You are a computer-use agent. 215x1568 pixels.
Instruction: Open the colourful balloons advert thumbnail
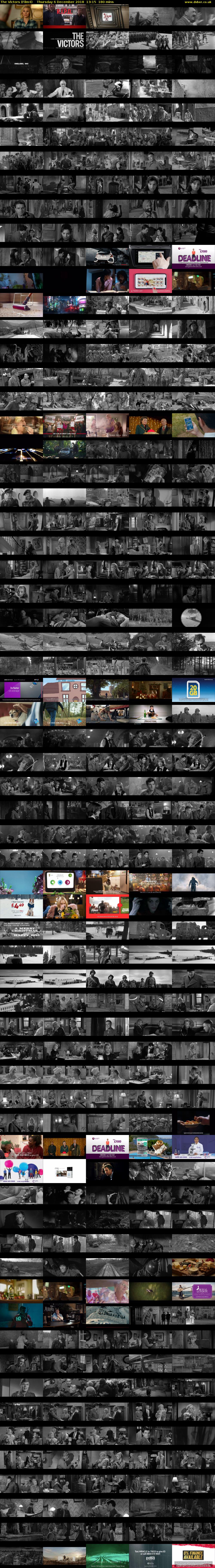[x=21, y=1170]
